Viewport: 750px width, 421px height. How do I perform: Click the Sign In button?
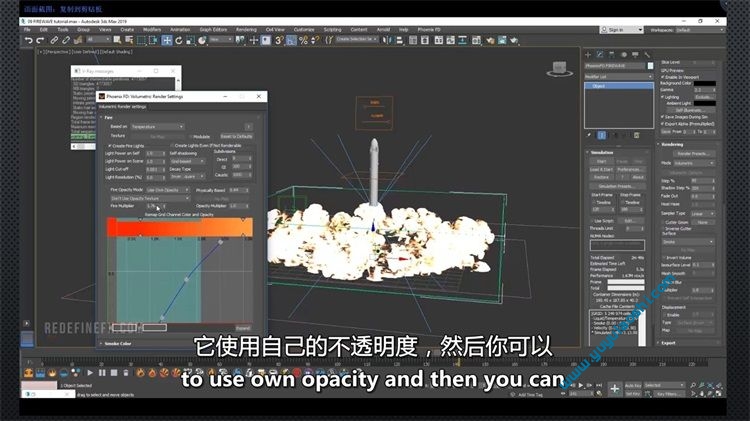pyautogui.click(x=621, y=30)
